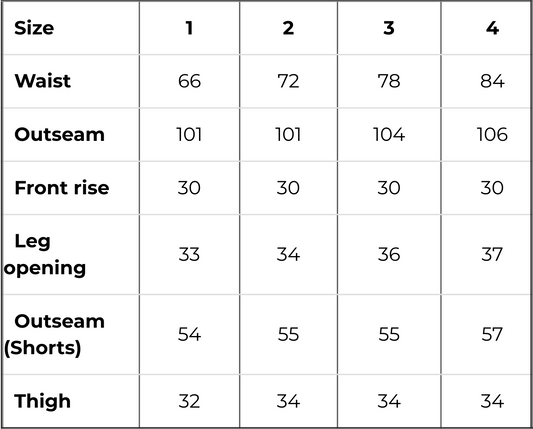Click the Front rise row label
Viewport: 533px width, 429px height.
pyautogui.click(x=71, y=188)
